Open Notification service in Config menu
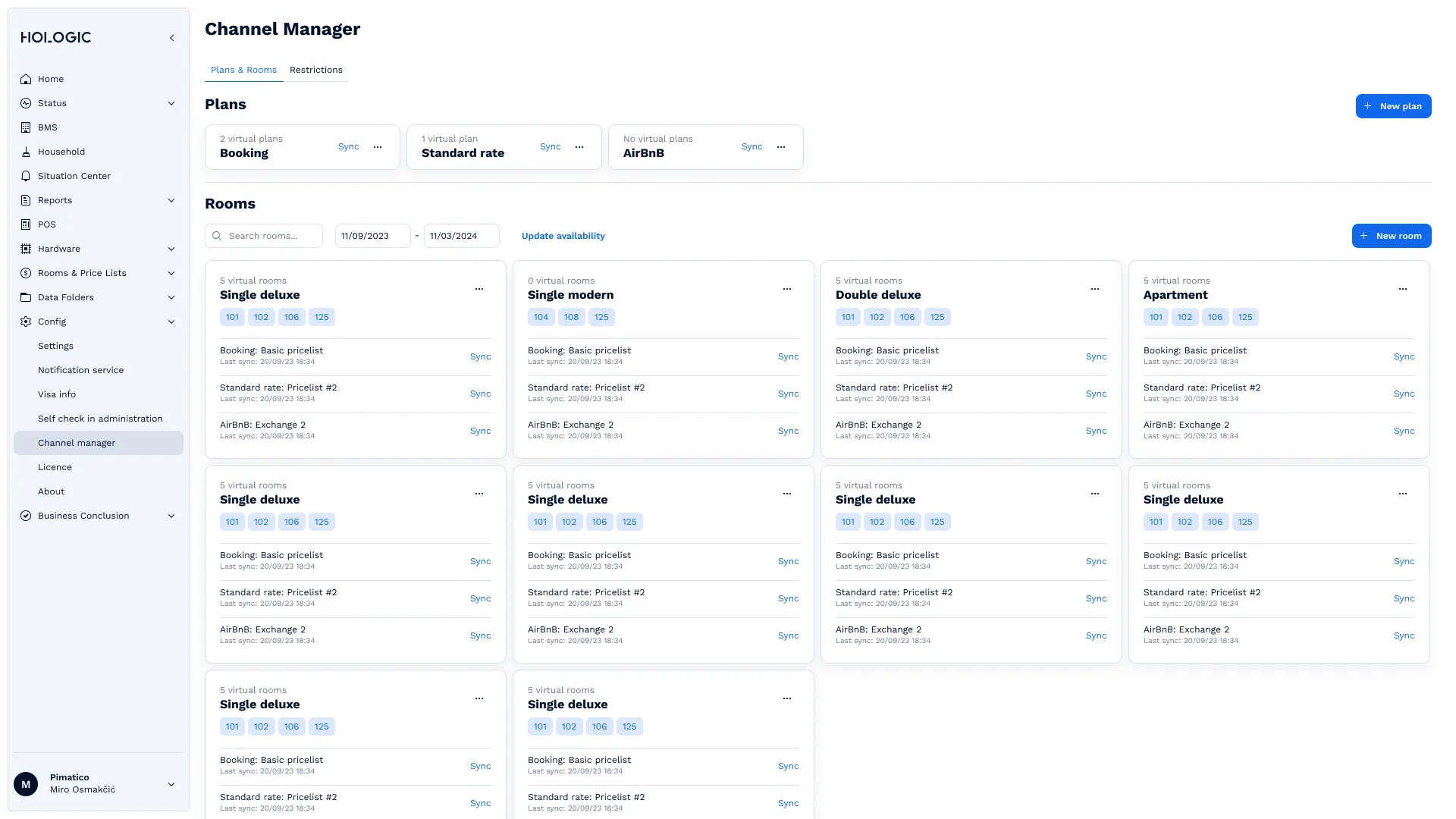This screenshot has height=819, width=1456. [x=80, y=370]
